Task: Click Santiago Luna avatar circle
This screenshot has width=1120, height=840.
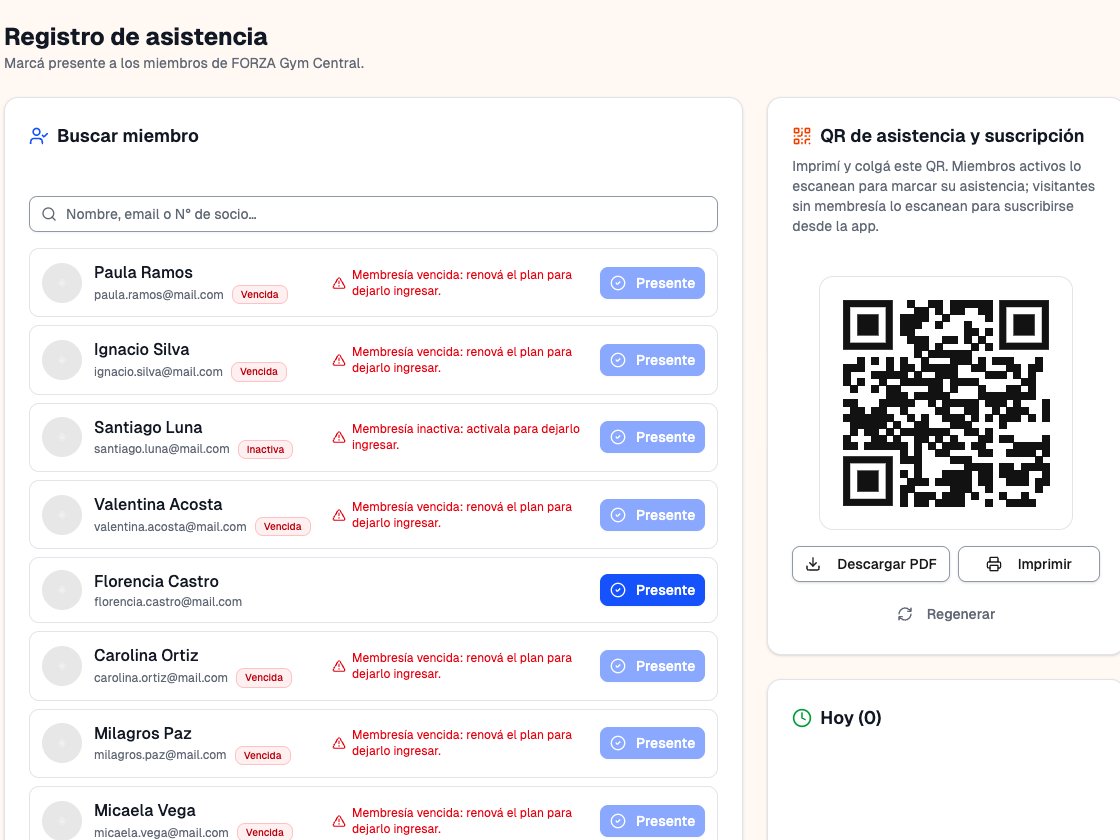Action: pos(62,437)
